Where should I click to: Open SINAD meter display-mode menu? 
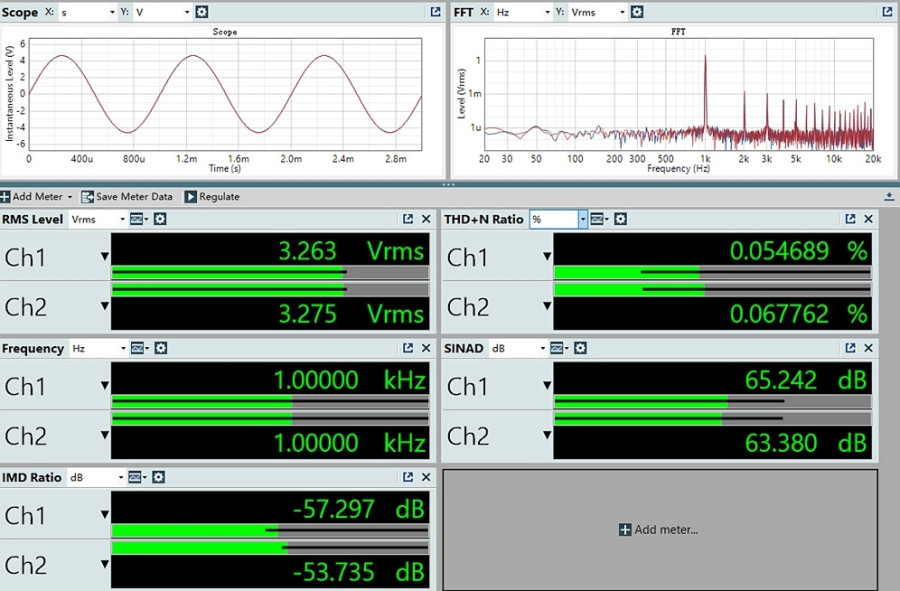(x=558, y=348)
